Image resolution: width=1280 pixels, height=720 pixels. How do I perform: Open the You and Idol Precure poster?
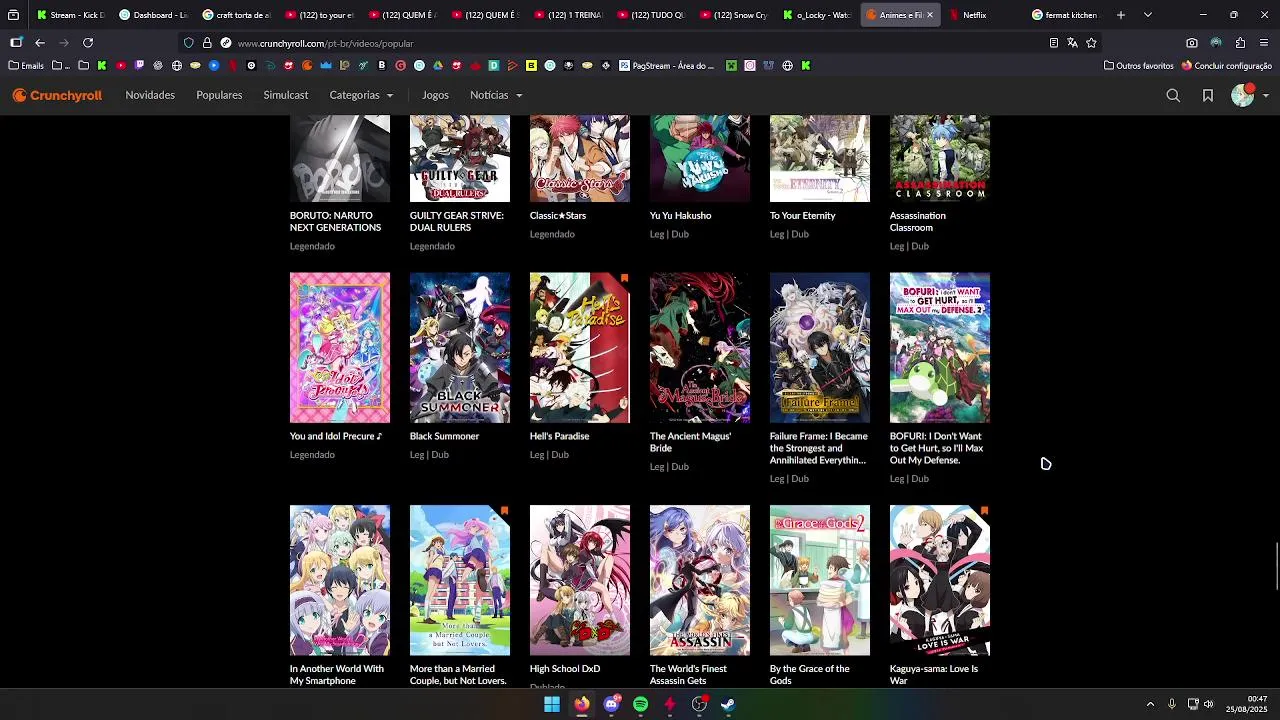coord(340,348)
